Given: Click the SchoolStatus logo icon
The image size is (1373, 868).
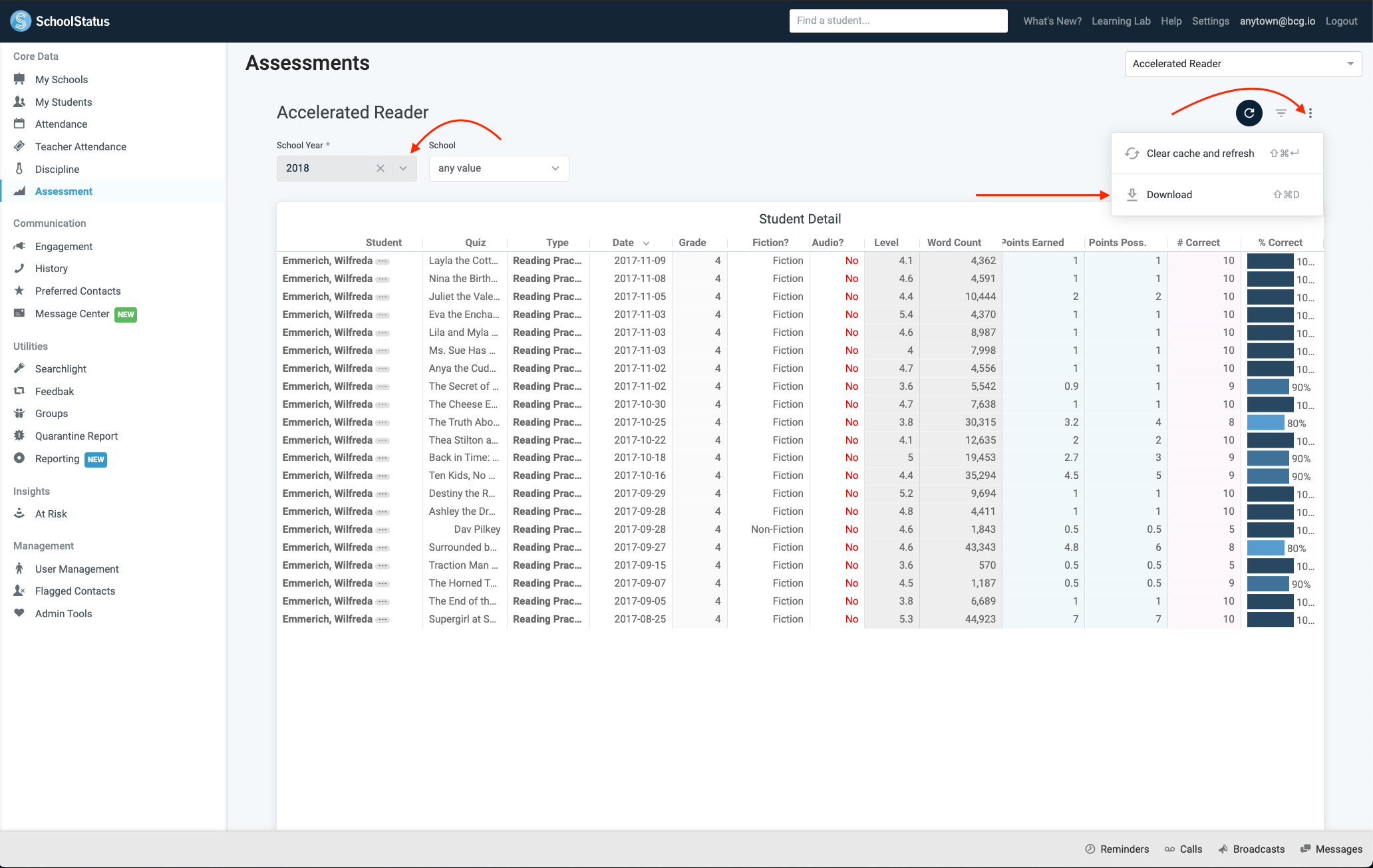Looking at the screenshot, I should click(21, 21).
